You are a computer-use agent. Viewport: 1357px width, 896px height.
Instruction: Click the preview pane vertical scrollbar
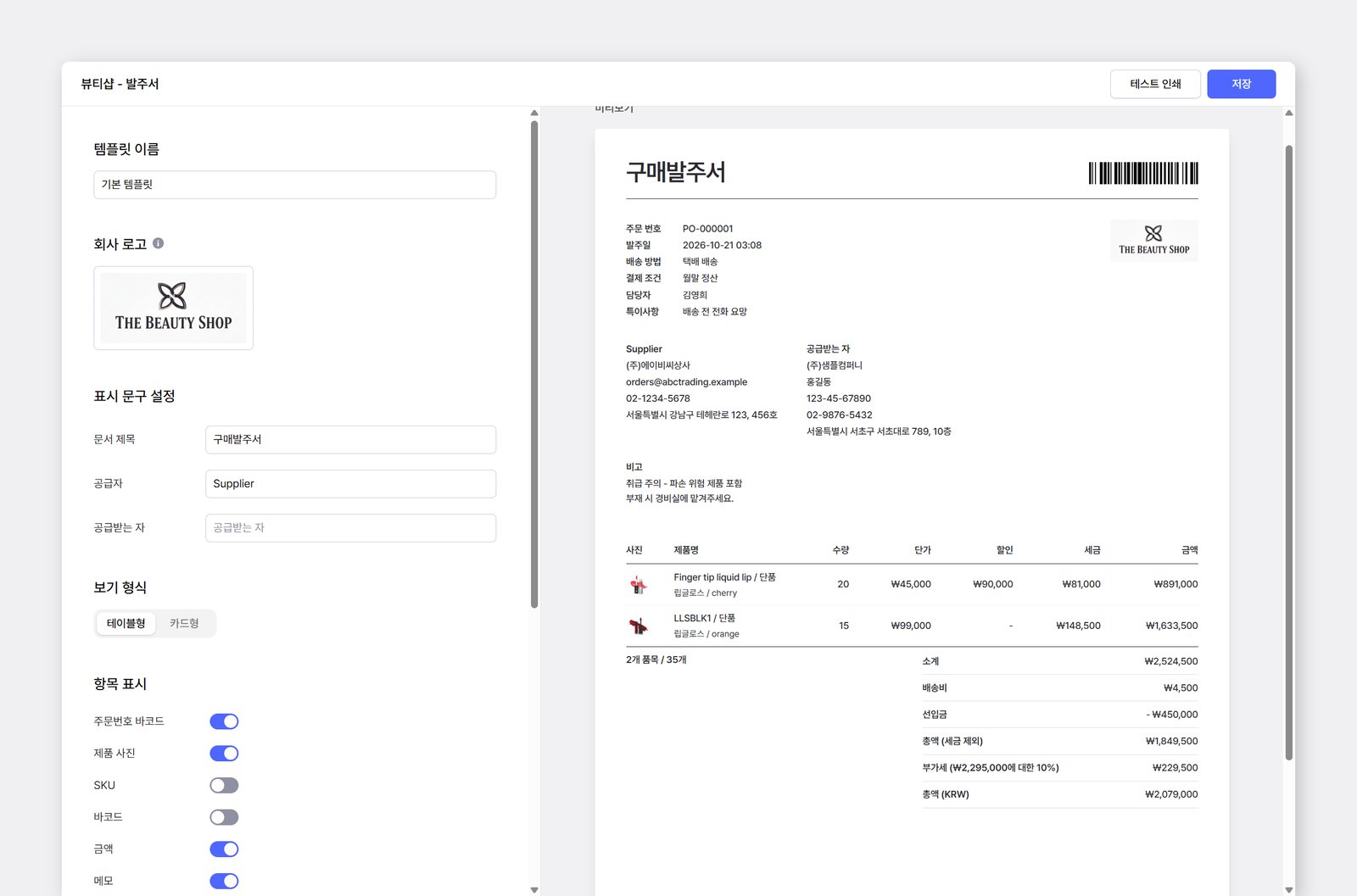click(x=1289, y=453)
